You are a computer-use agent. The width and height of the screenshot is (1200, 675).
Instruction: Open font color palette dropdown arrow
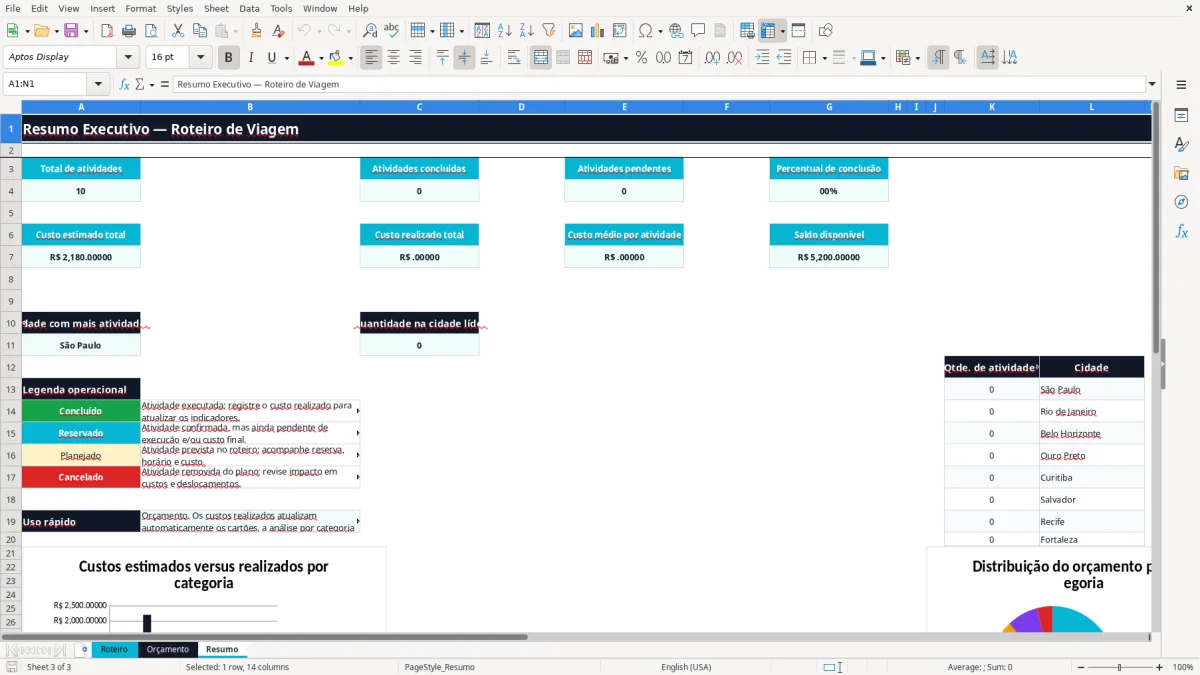click(320, 58)
